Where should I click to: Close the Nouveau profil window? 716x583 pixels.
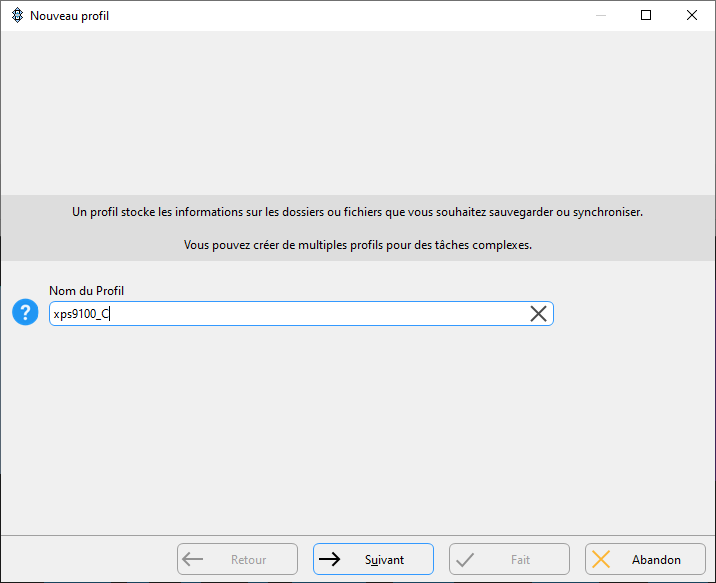[692, 16]
